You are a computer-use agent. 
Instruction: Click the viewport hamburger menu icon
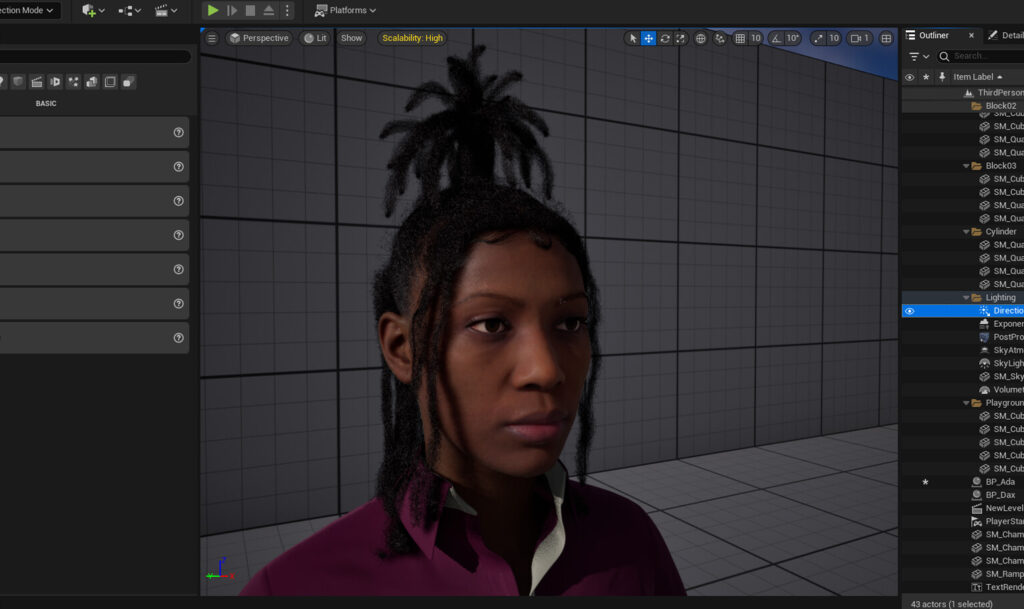212,38
